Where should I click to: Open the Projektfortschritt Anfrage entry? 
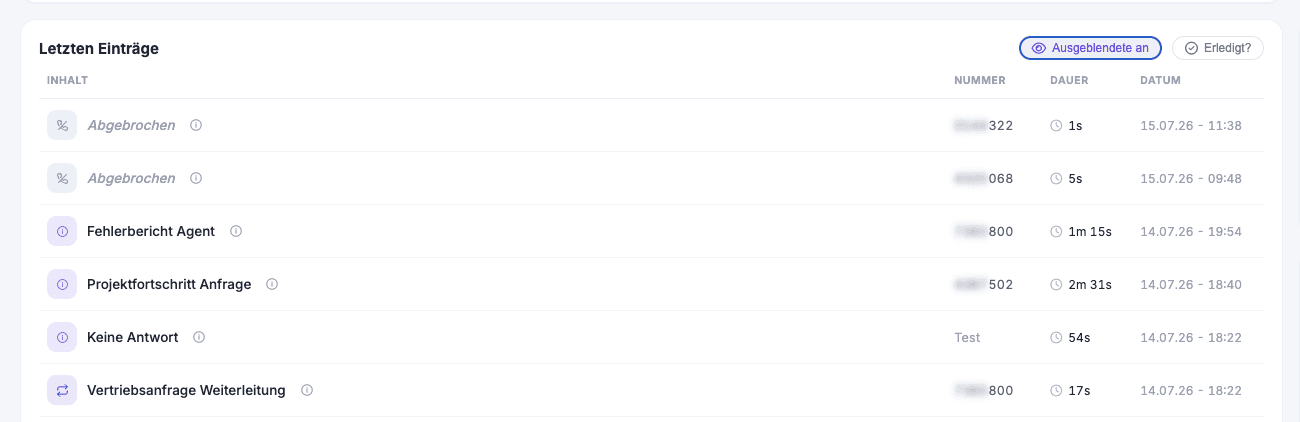tap(169, 284)
